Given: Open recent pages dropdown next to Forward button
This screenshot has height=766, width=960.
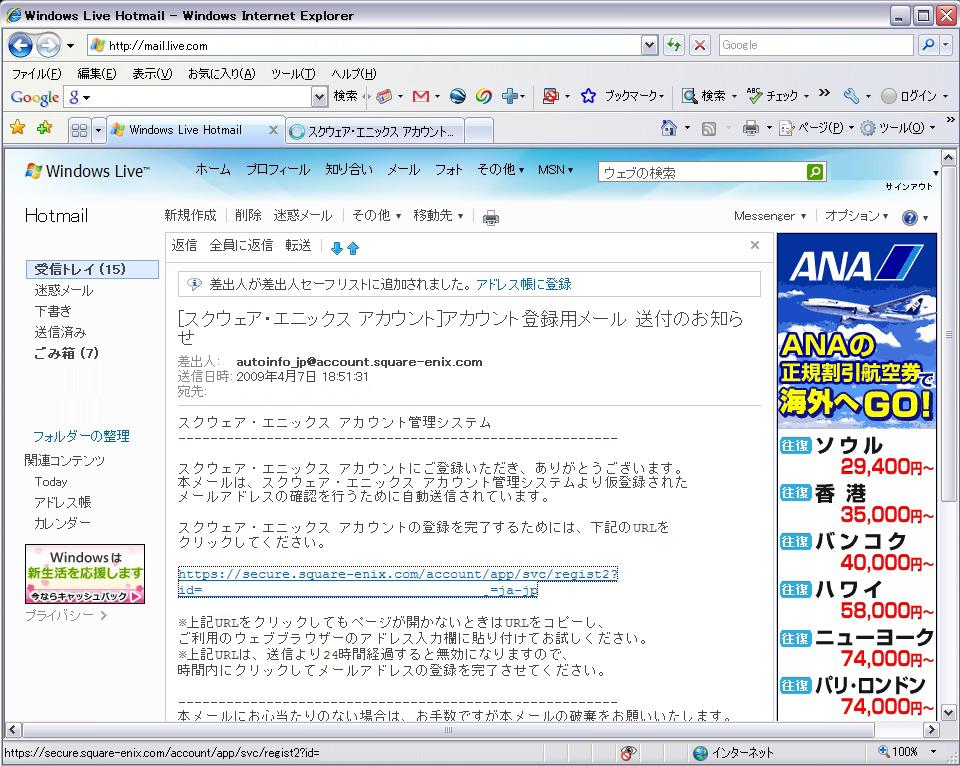Looking at the screenshot, I should click(x=70, y=46).
